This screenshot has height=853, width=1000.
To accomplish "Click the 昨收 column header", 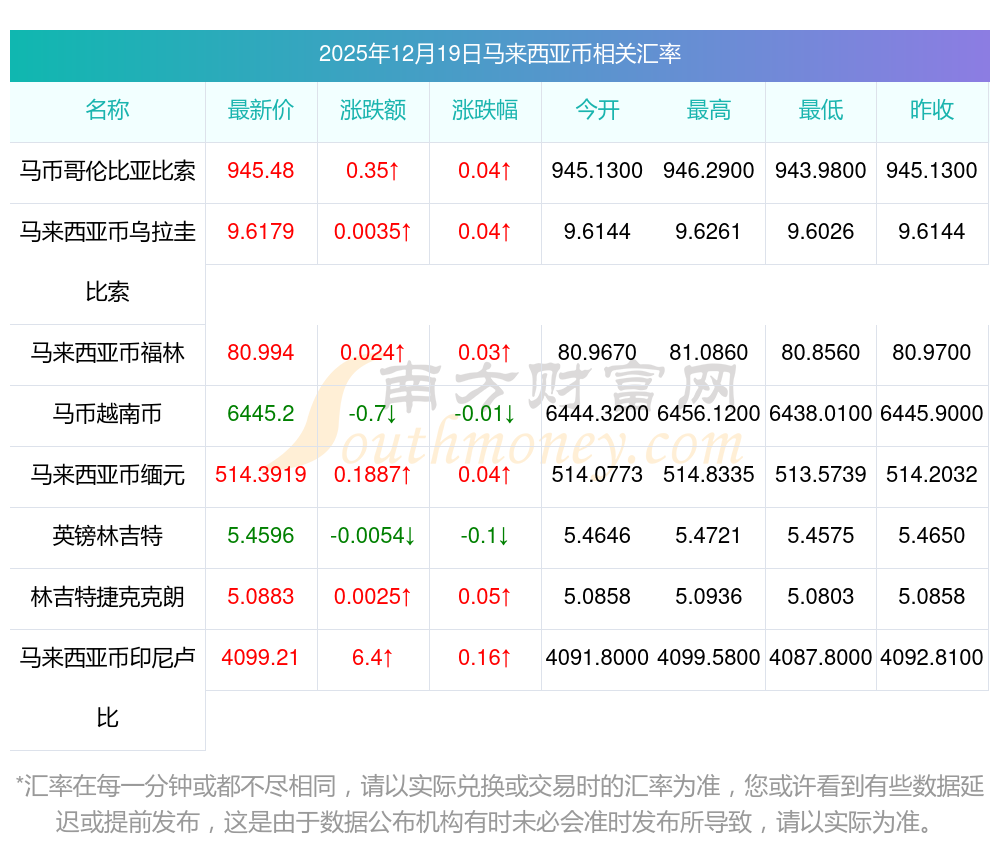I will tap(932, 110).
